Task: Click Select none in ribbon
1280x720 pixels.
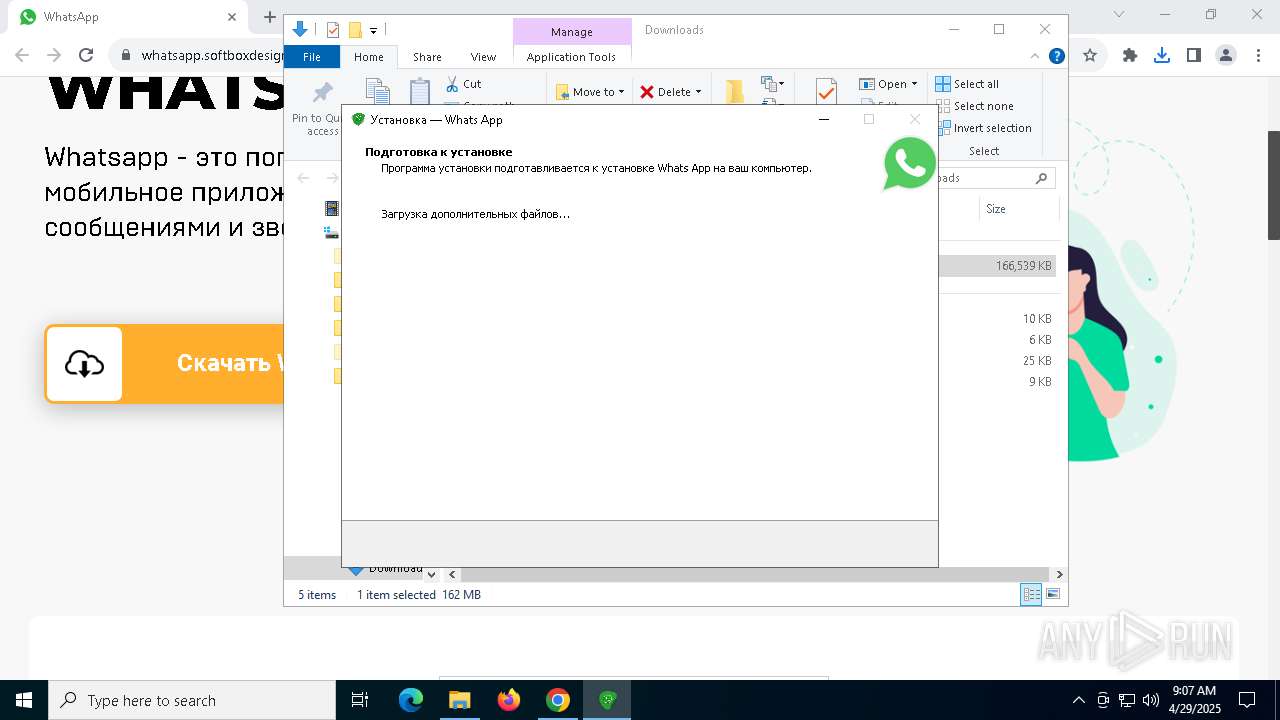Action: pyautogui.click(x=973, y=106)
